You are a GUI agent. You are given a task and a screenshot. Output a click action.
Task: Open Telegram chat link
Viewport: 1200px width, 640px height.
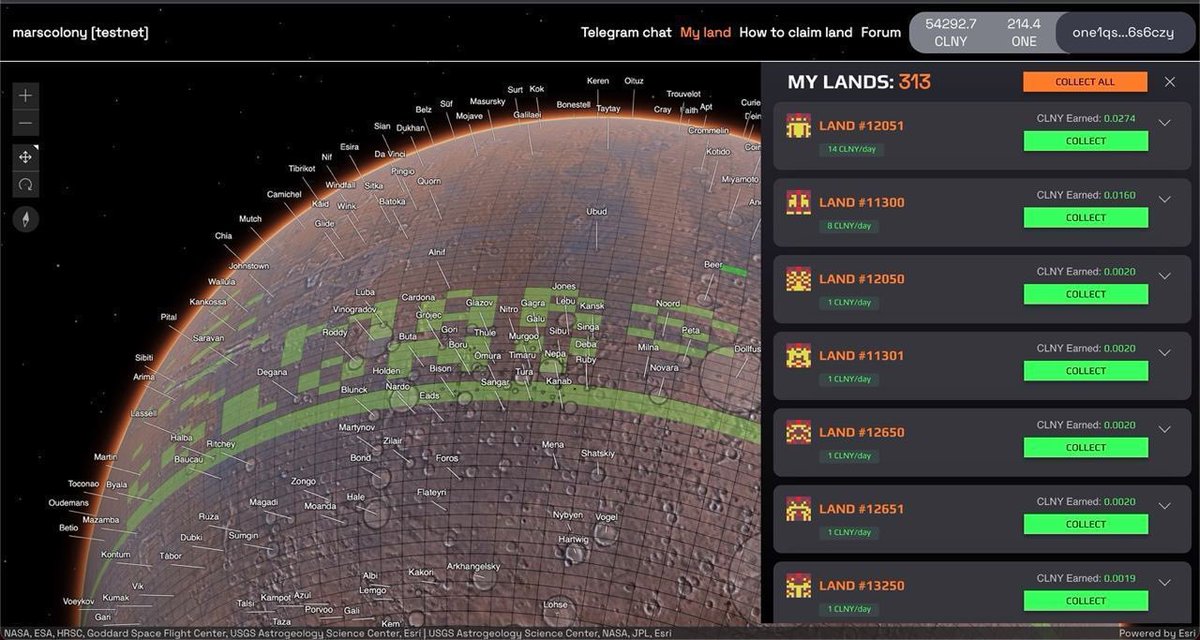[626, 33]
